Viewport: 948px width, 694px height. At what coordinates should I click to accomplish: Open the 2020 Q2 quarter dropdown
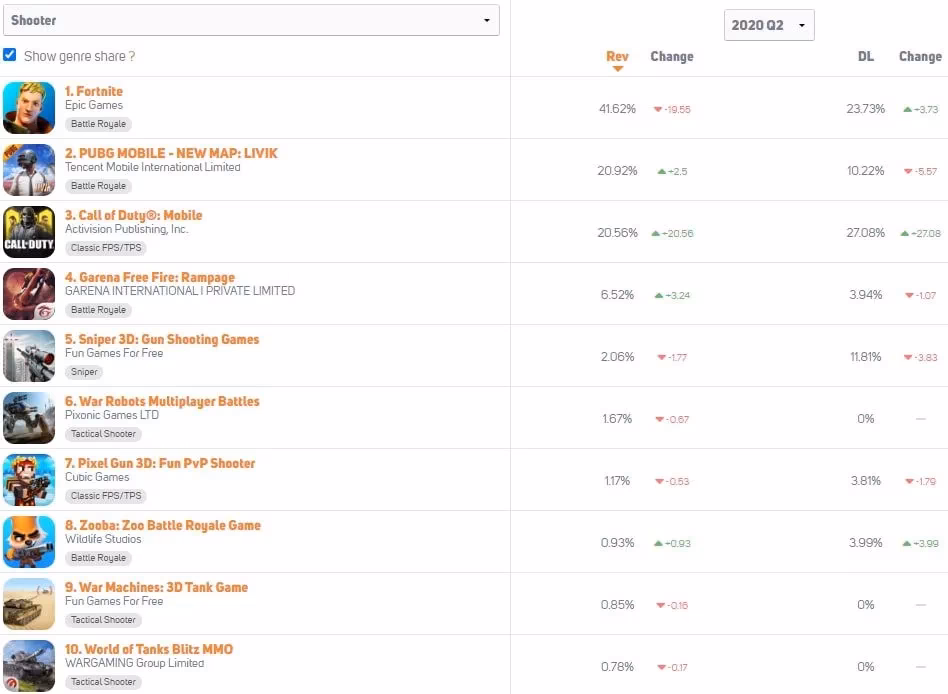tap(769, 25)
